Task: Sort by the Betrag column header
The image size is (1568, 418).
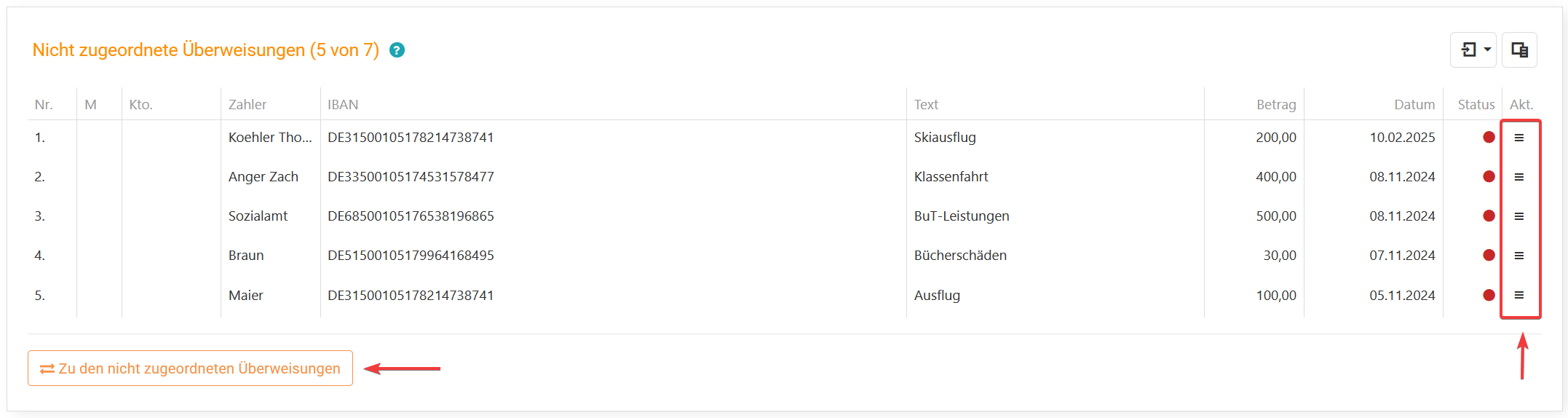Action: tap(1276, 105)
